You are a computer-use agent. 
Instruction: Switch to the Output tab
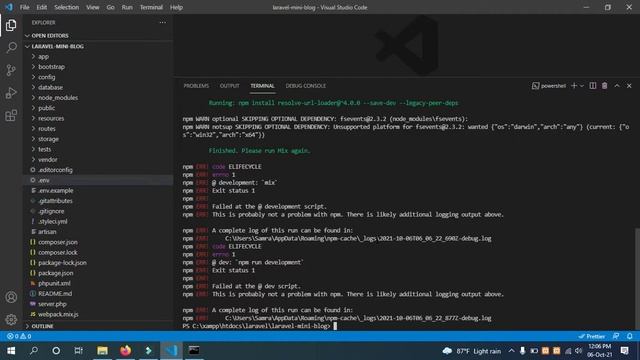pyautogui.click(x=229, y=86)
